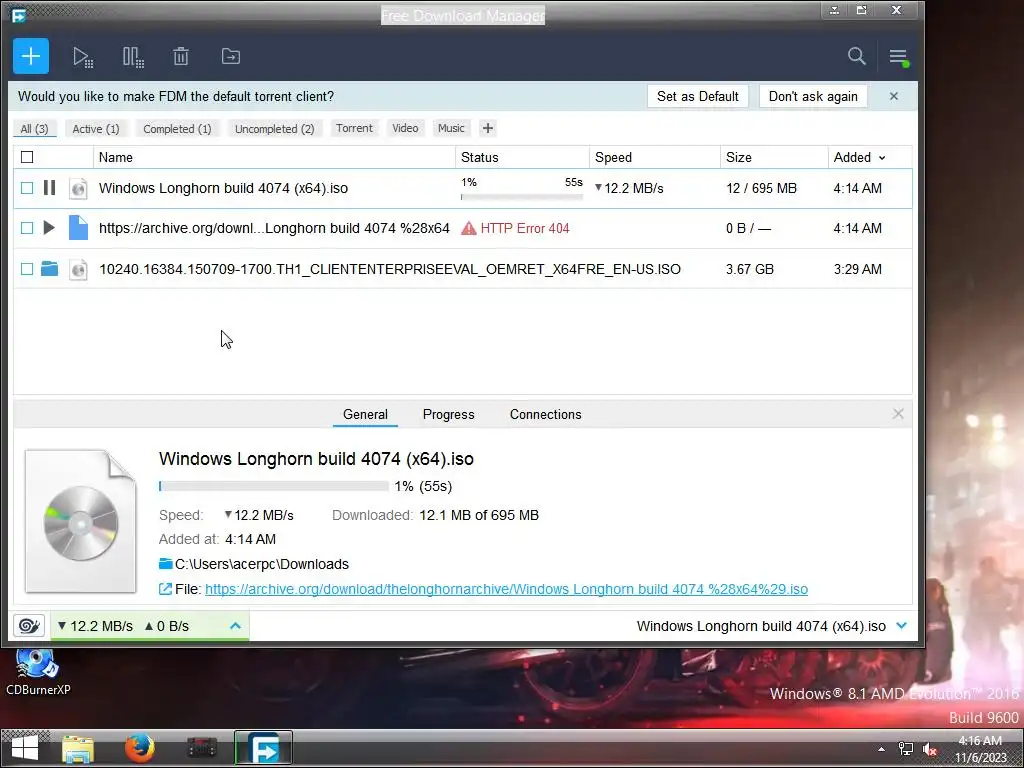Viewport: 1024px width, 768px height.
Task: Click disc file icon of Longhorn row
Action: coord(78,188)
